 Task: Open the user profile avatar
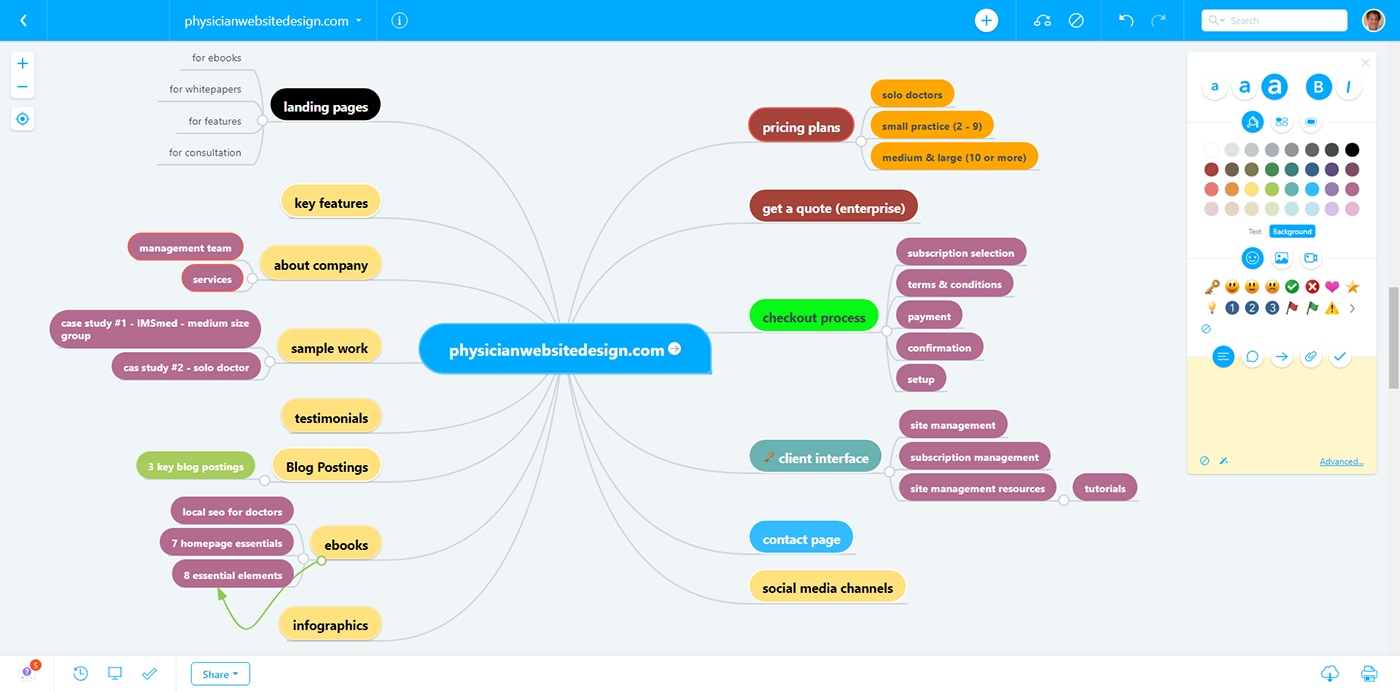[x=1374, y=20]
